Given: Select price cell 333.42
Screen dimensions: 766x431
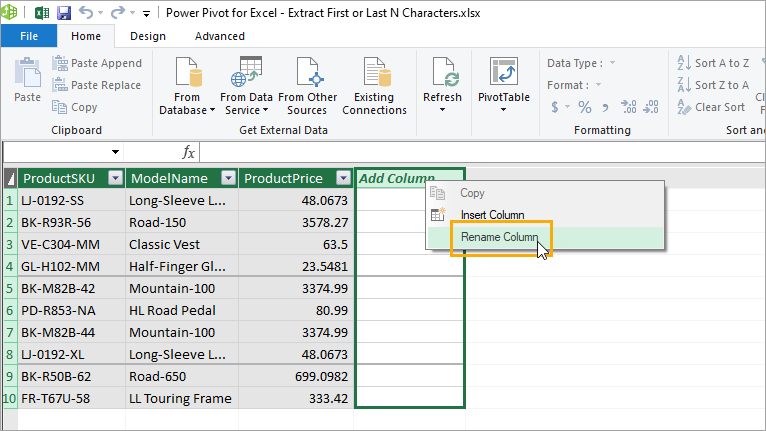Looking at the screenshot, I should [x=296, y=398].
